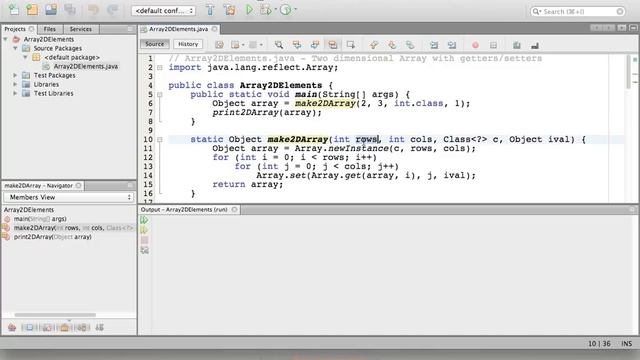Image resolution: width=640 pixels, height=360 pixels.
Task: Switch to the Services tab
Action: coord(80,29)
